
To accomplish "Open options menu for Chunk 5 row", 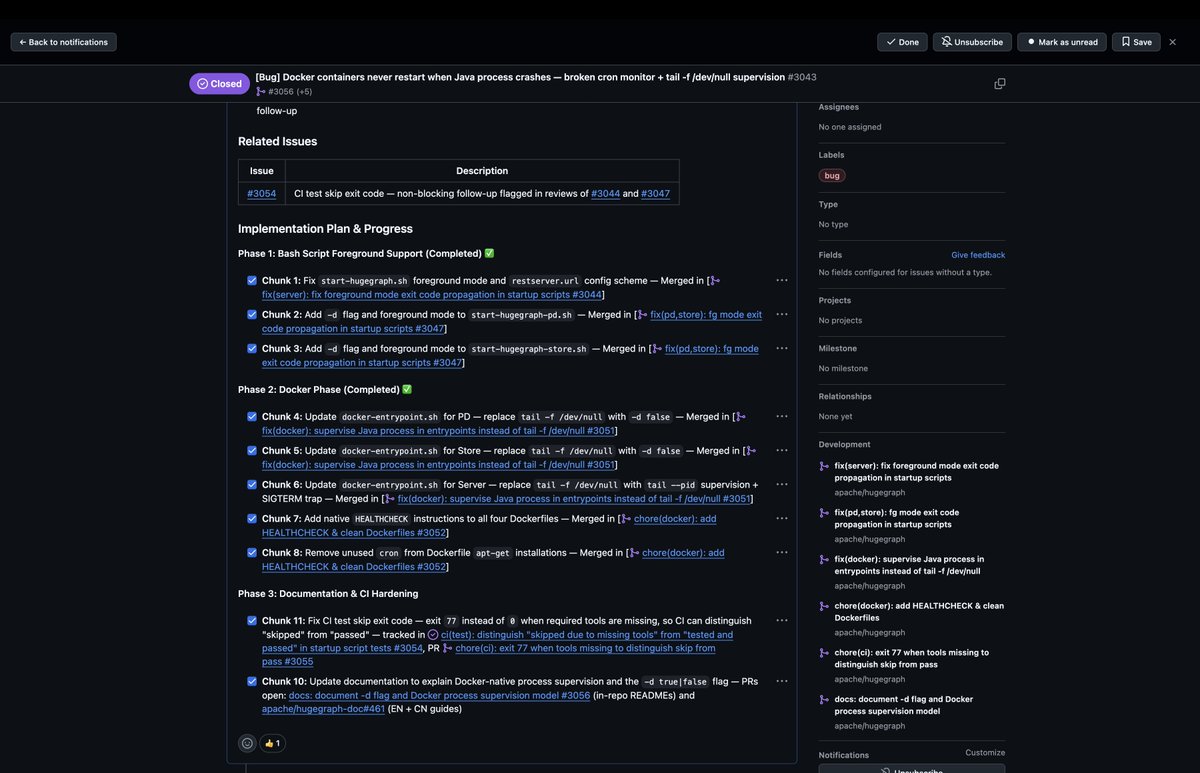I will (781, 451).
